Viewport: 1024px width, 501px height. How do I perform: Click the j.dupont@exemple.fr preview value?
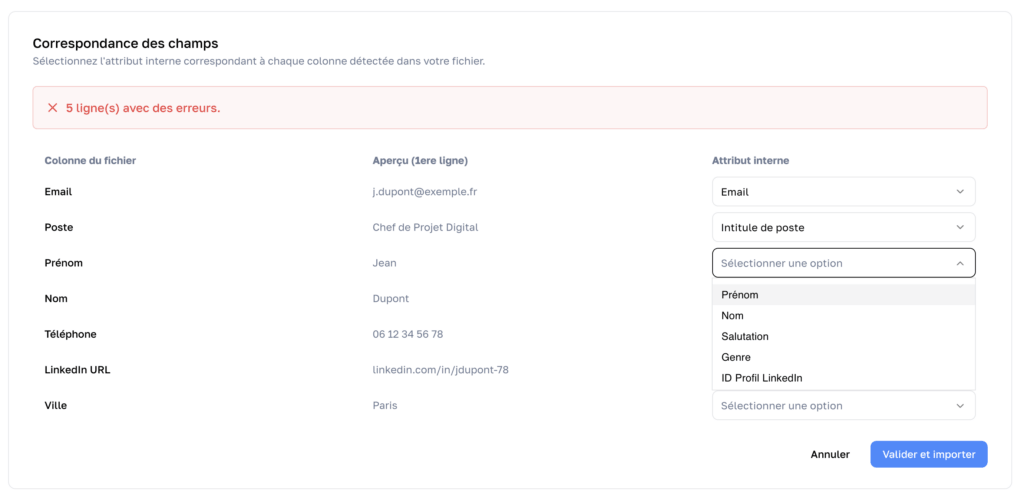(x=425, y=192)
